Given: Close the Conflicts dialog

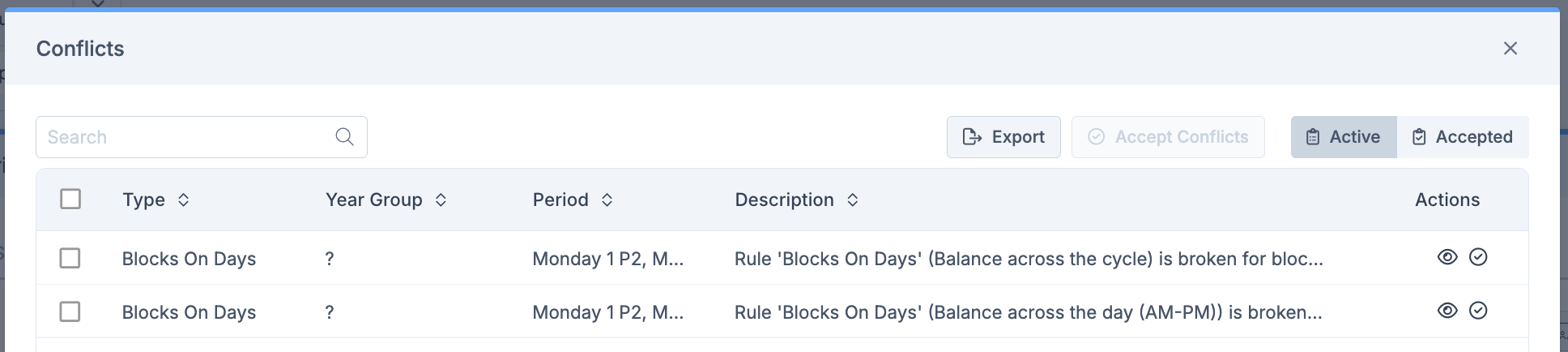Looking at the screenshot, I should 1510,49.
